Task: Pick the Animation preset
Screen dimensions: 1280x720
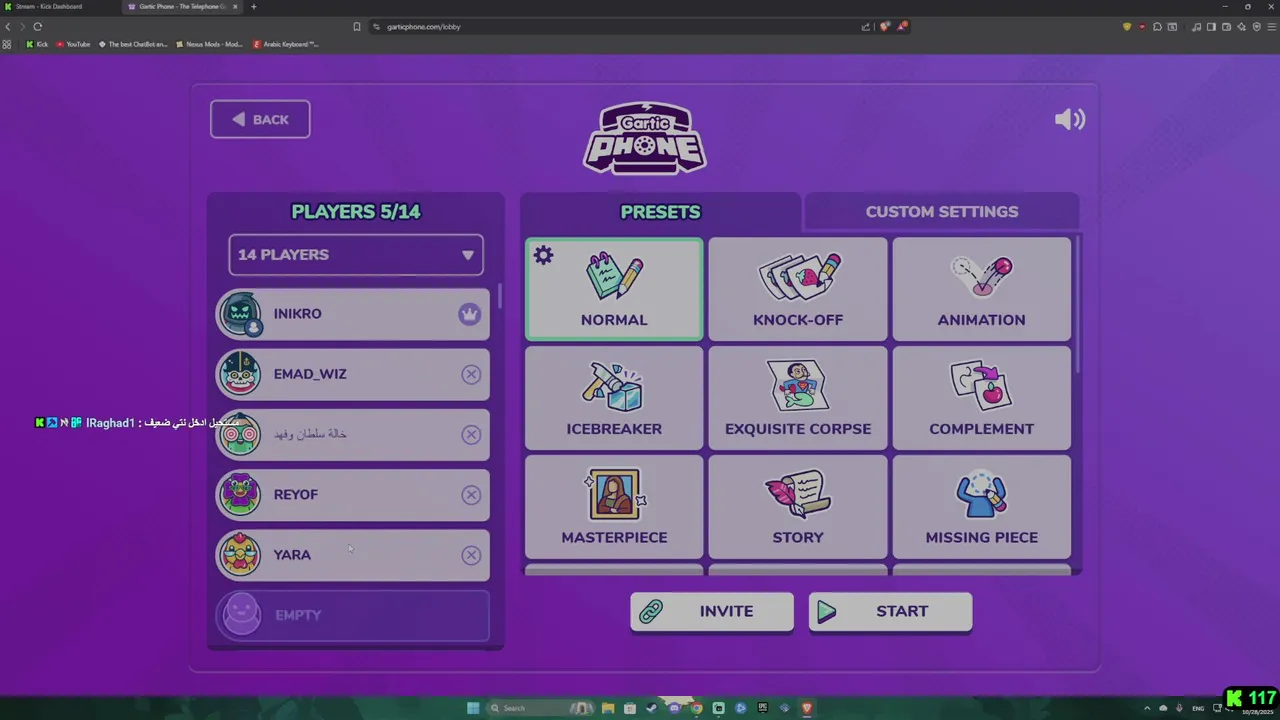Action: coord(981,289)
